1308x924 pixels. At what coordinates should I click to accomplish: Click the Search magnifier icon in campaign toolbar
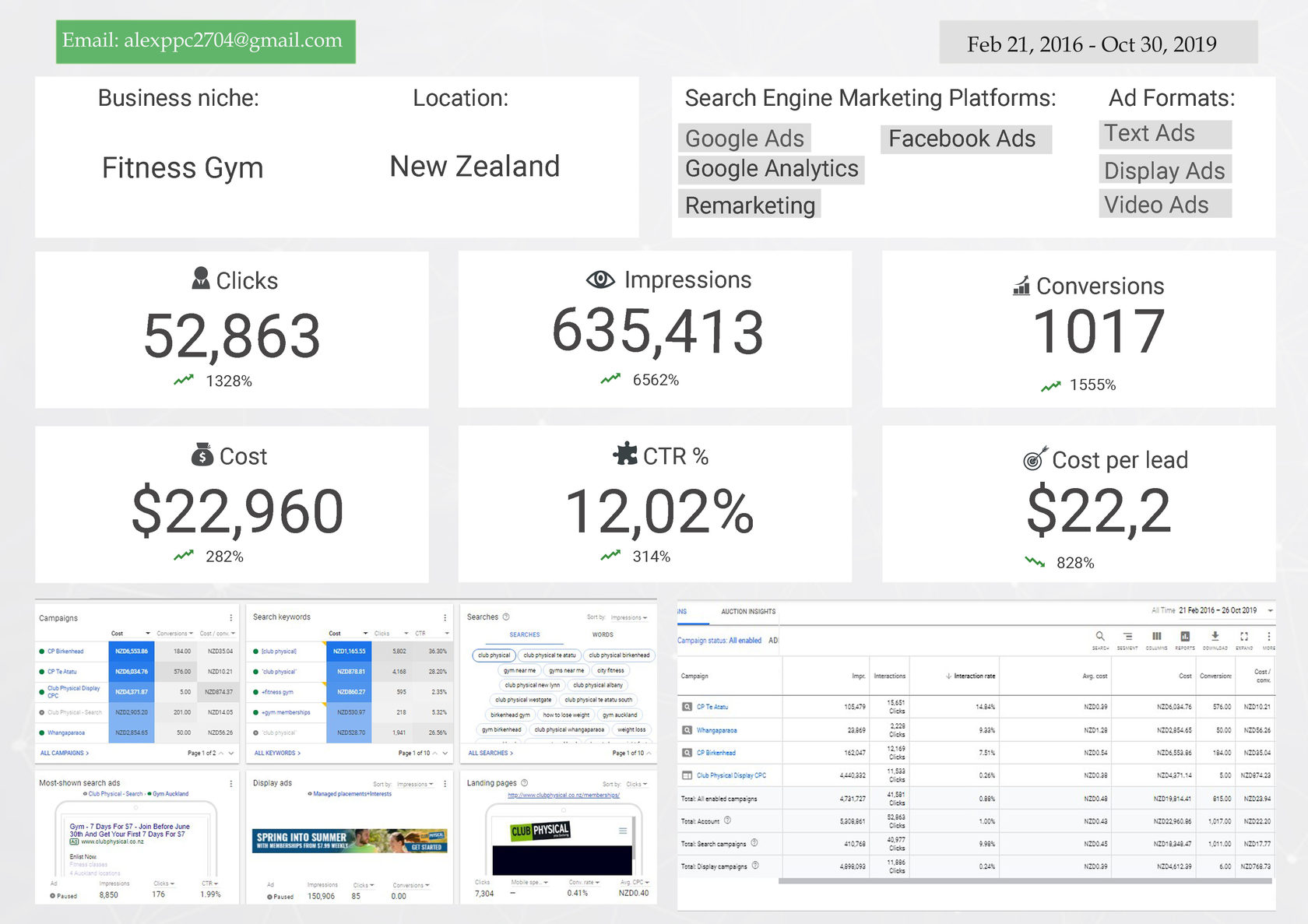click(1100, 637)
